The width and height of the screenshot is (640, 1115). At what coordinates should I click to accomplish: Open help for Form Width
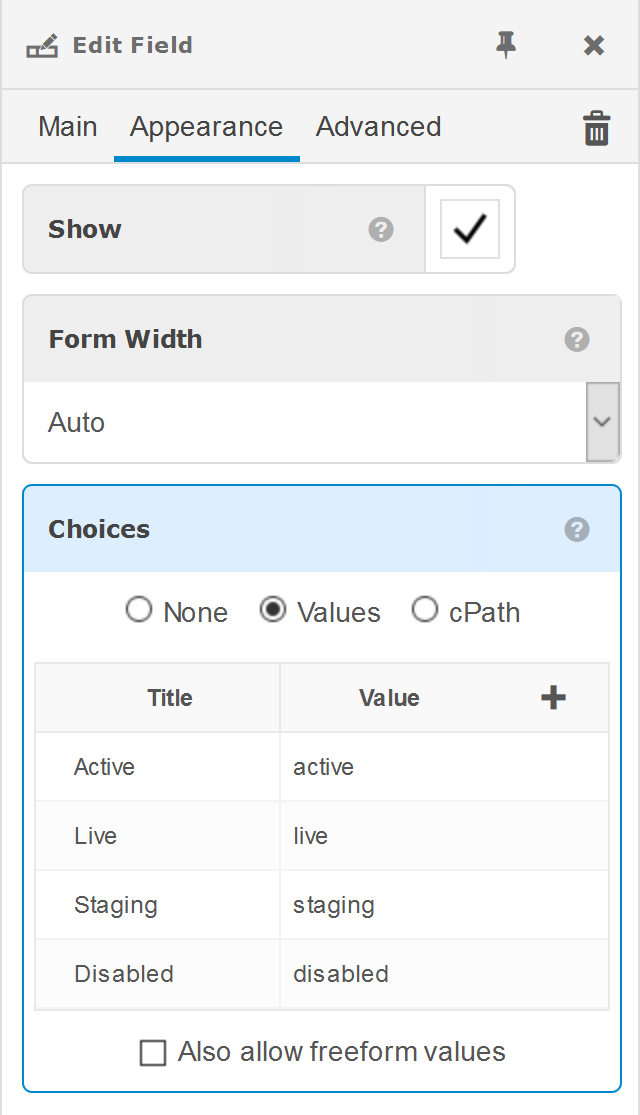click(x=576, y=339)
